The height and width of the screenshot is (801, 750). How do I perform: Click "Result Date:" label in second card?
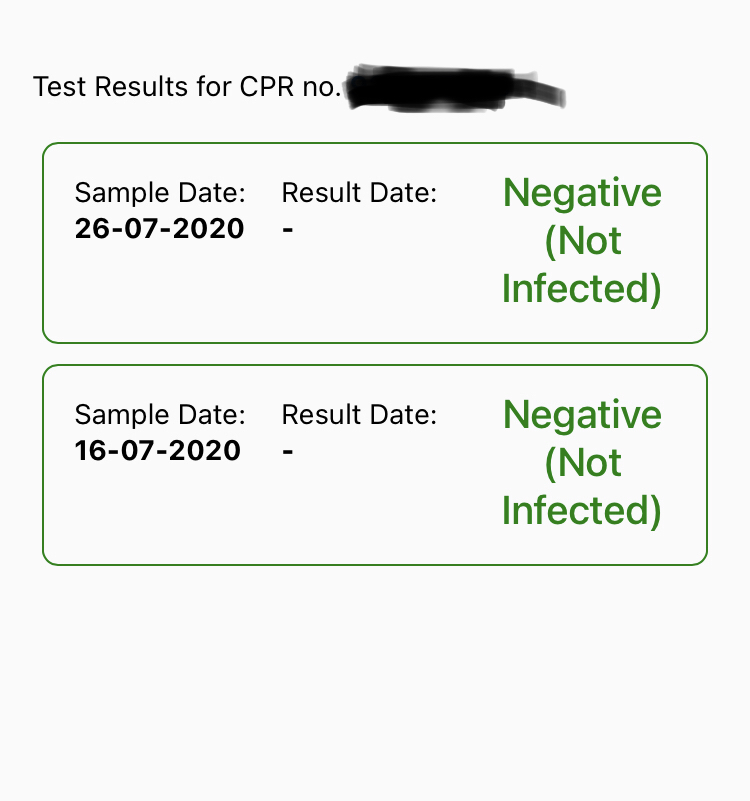point(359,415)
